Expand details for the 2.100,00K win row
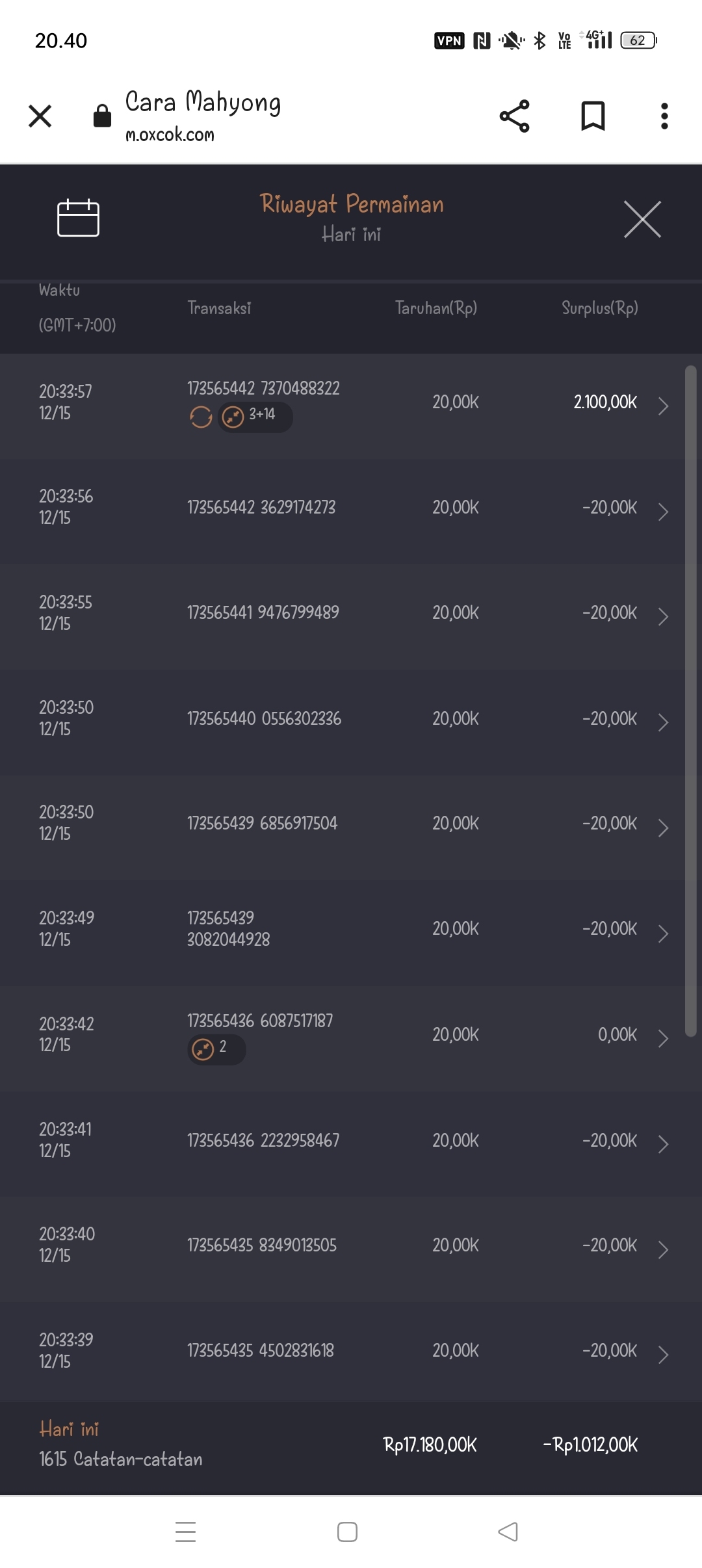 point(663,406)
